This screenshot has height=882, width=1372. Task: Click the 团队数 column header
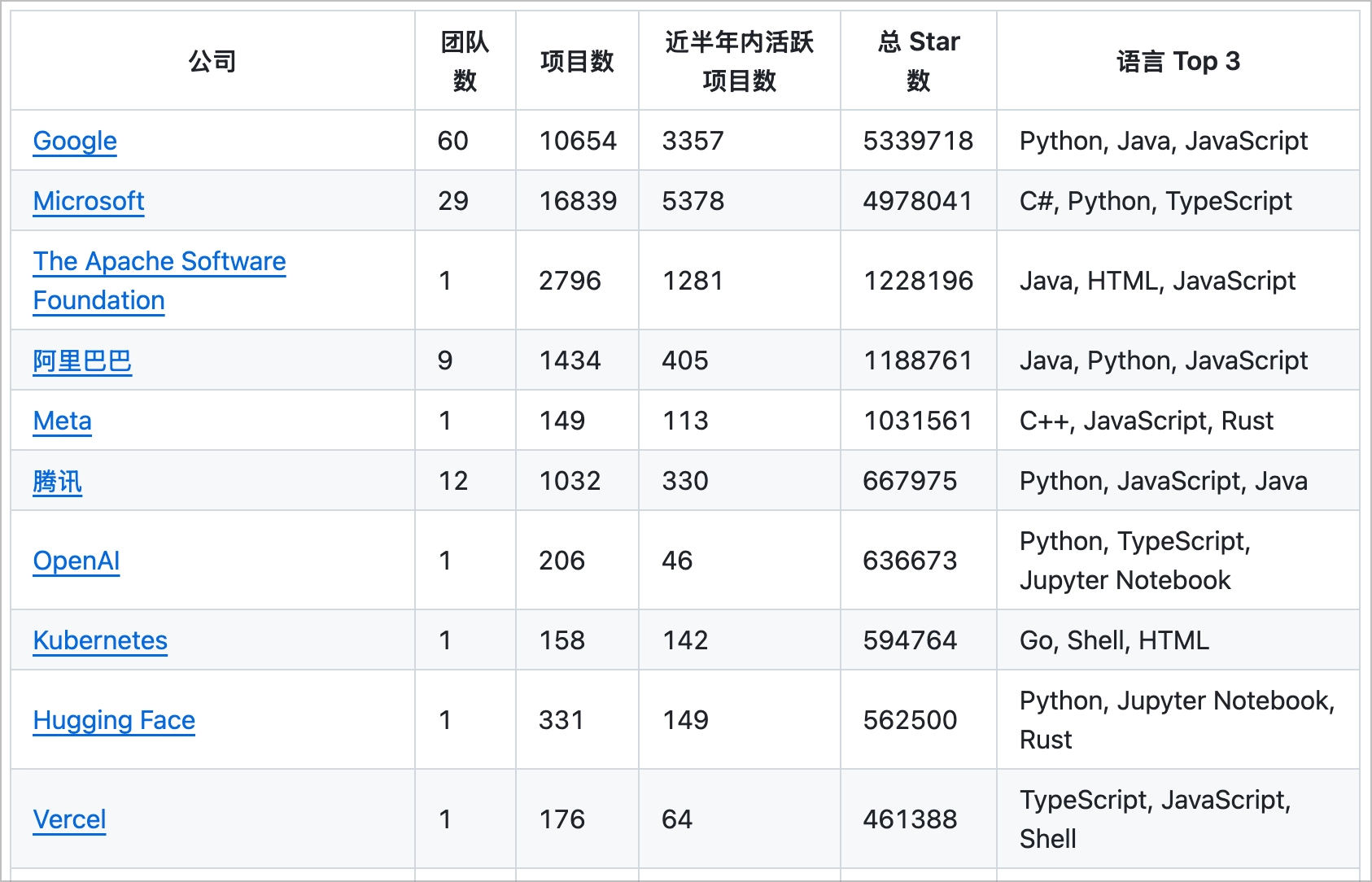(465, 61)
